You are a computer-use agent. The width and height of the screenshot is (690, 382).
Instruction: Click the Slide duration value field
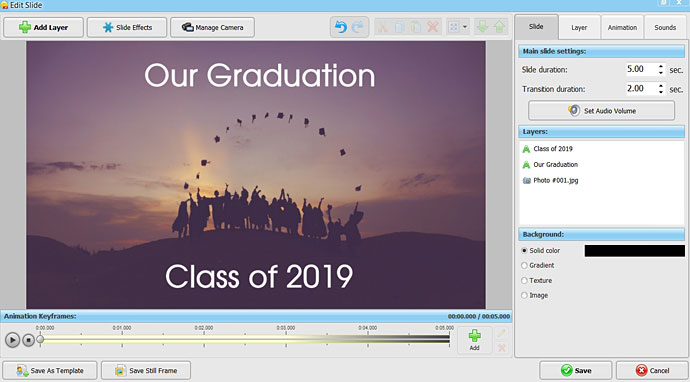[x=641, y=70]
